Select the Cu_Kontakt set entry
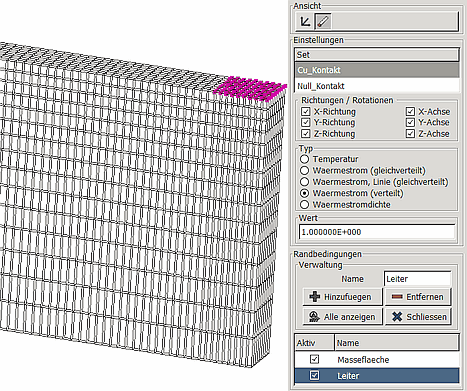The image size is (467, 391). [377, 70]
